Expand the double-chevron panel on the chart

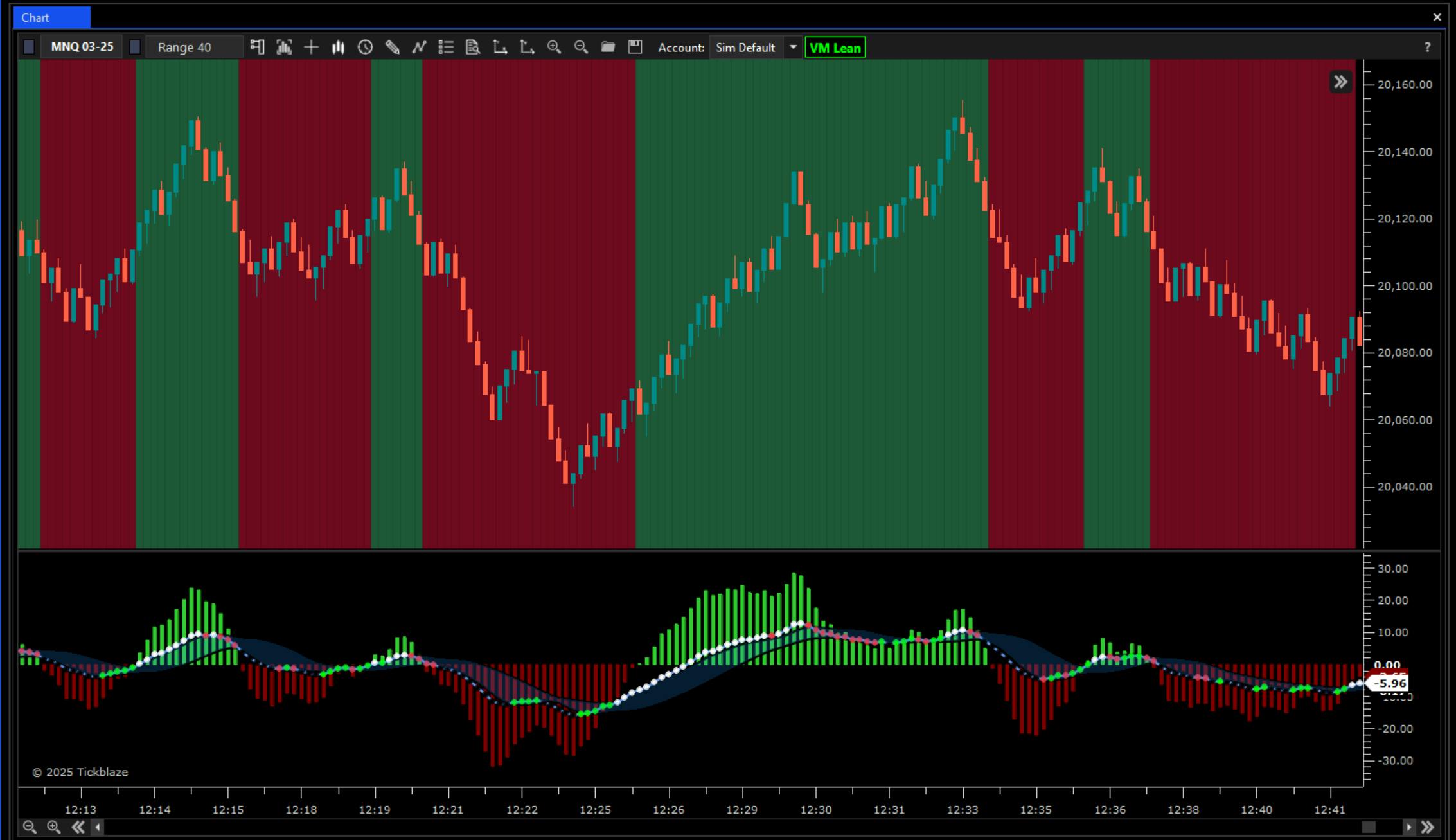[1340, 82]
